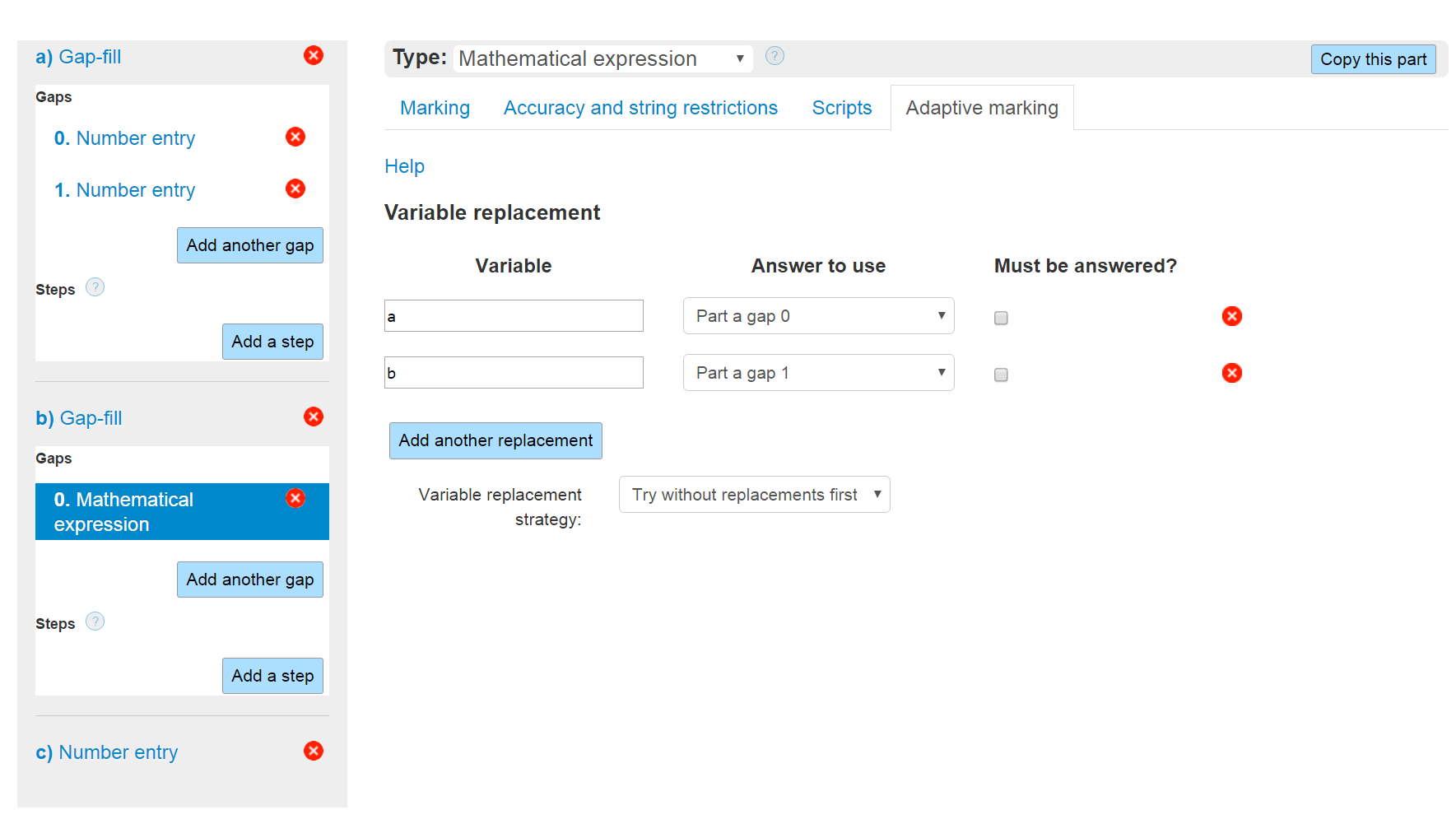1456x824 pixels.
Task: Remove the Mathematical expression gap
Action: (x=295, y=498)
